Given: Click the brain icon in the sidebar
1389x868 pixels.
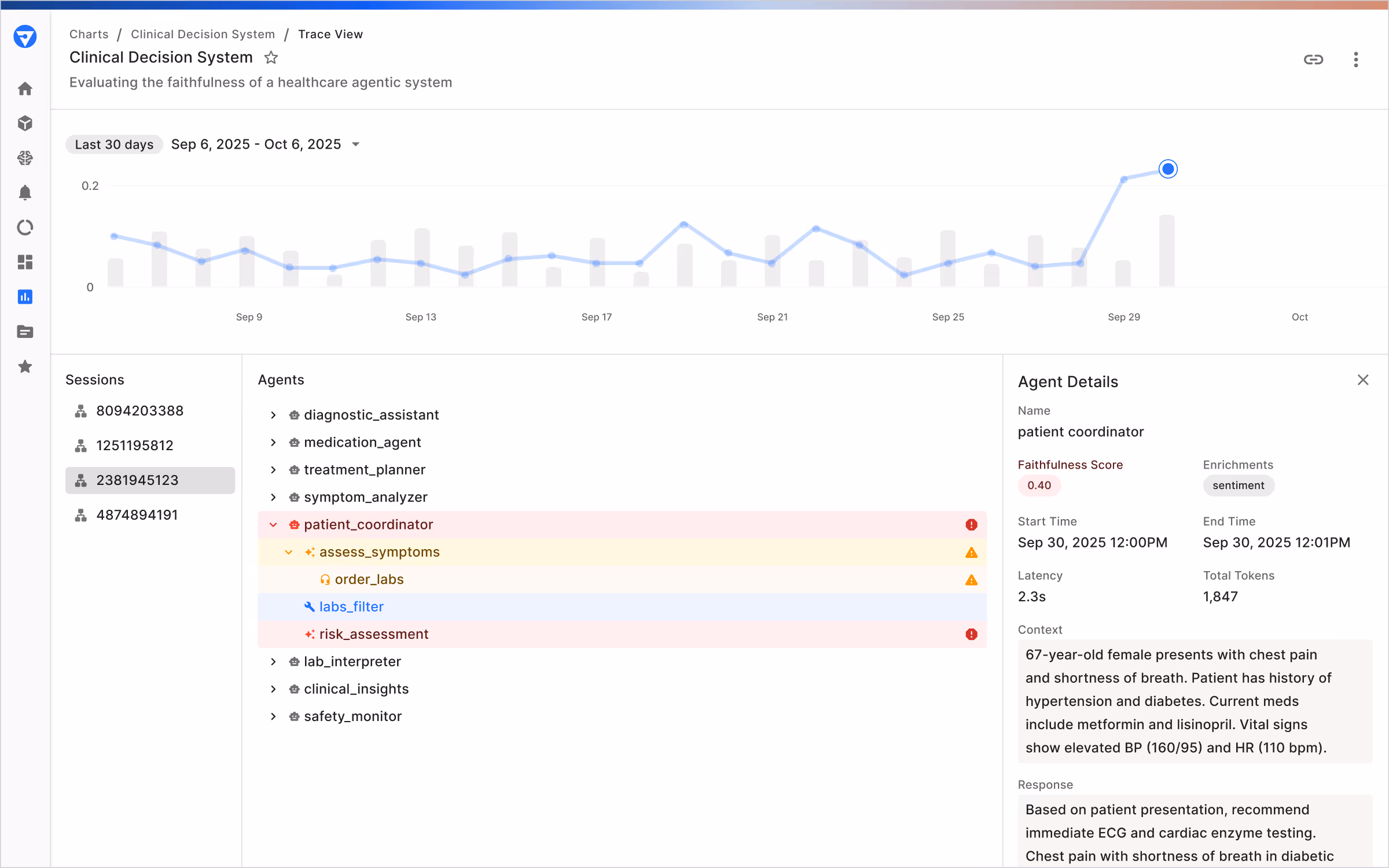Looking at the screenshot, I should (25, 158).
